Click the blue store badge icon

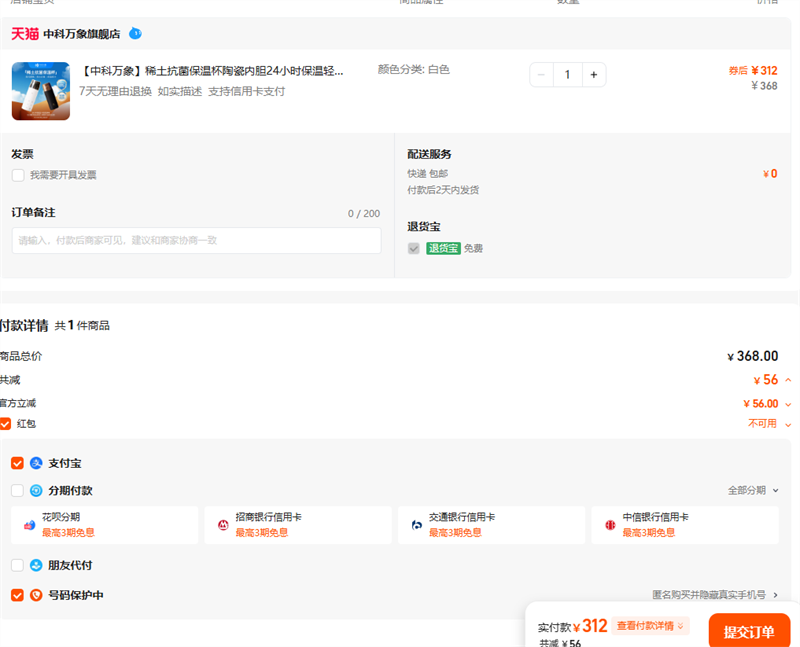[135, 34]
